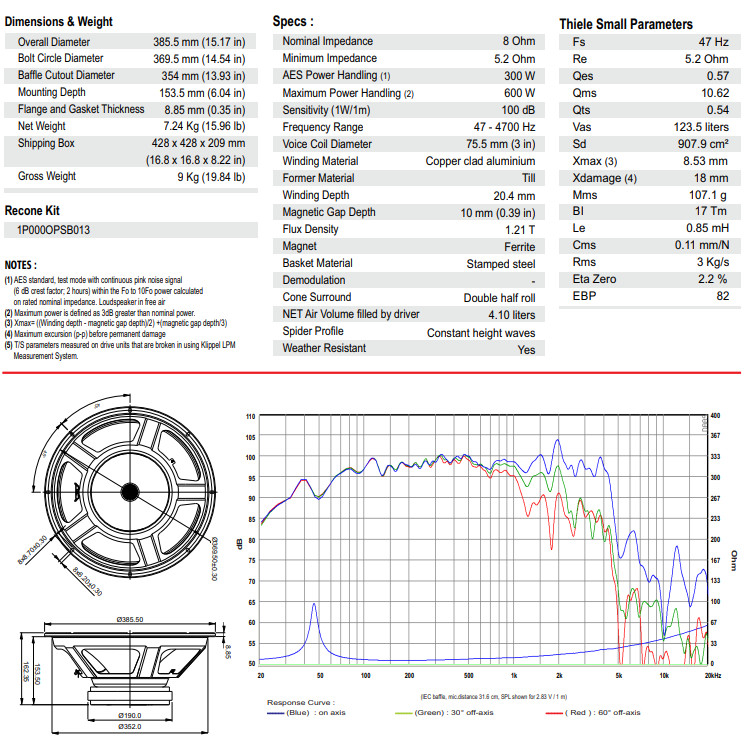Click the speaker side profile drawing

130,667
